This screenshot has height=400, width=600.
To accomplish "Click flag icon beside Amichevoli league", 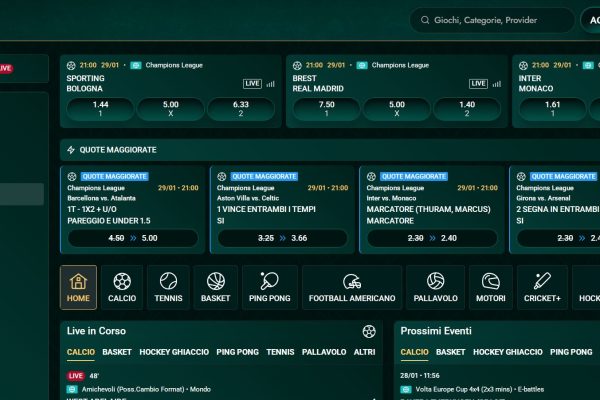I will 72,389.
